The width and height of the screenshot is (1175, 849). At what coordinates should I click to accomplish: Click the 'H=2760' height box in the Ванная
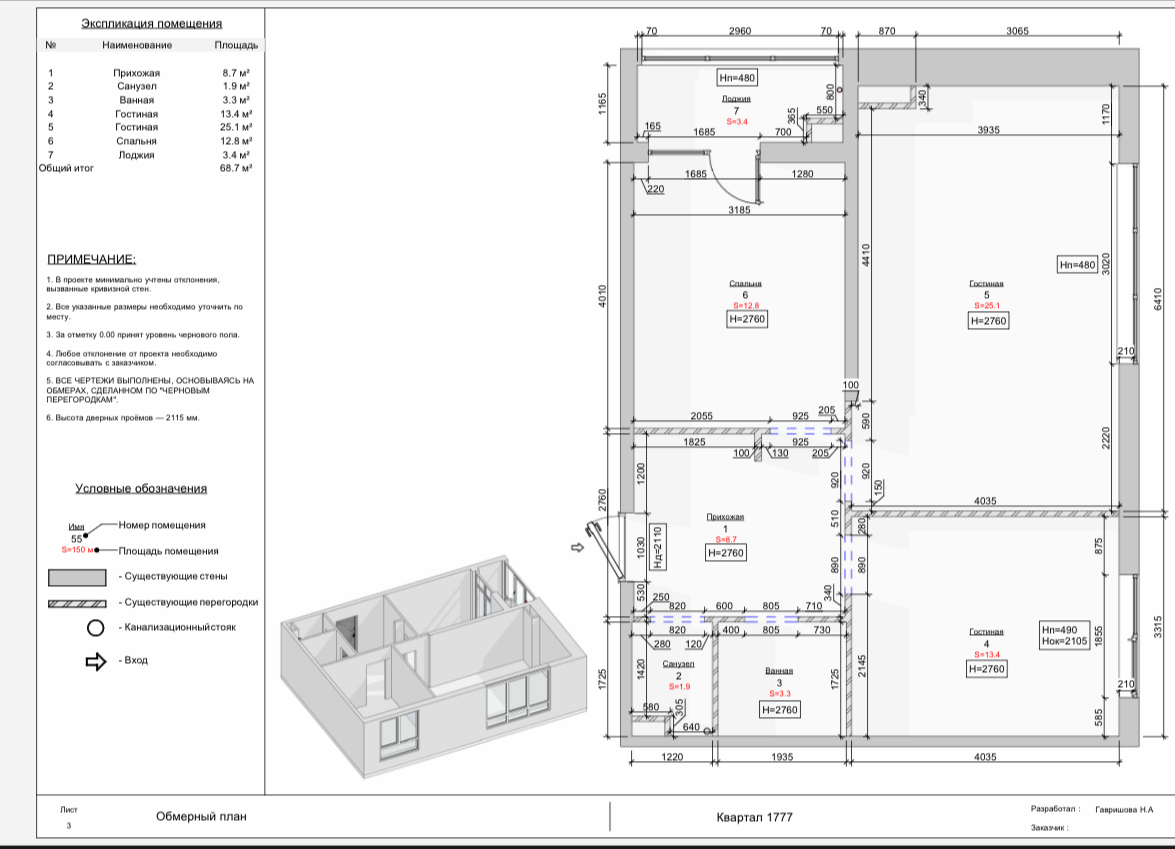tap(779, 710)
